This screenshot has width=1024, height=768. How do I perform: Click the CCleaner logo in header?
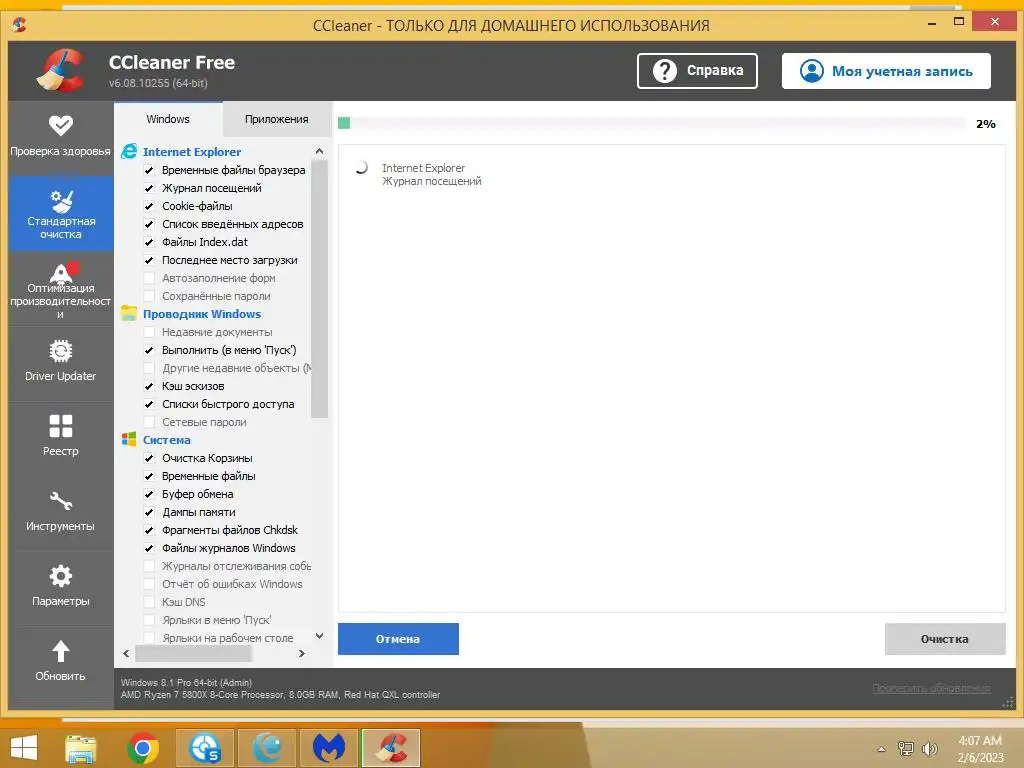(x=61, y=71)
